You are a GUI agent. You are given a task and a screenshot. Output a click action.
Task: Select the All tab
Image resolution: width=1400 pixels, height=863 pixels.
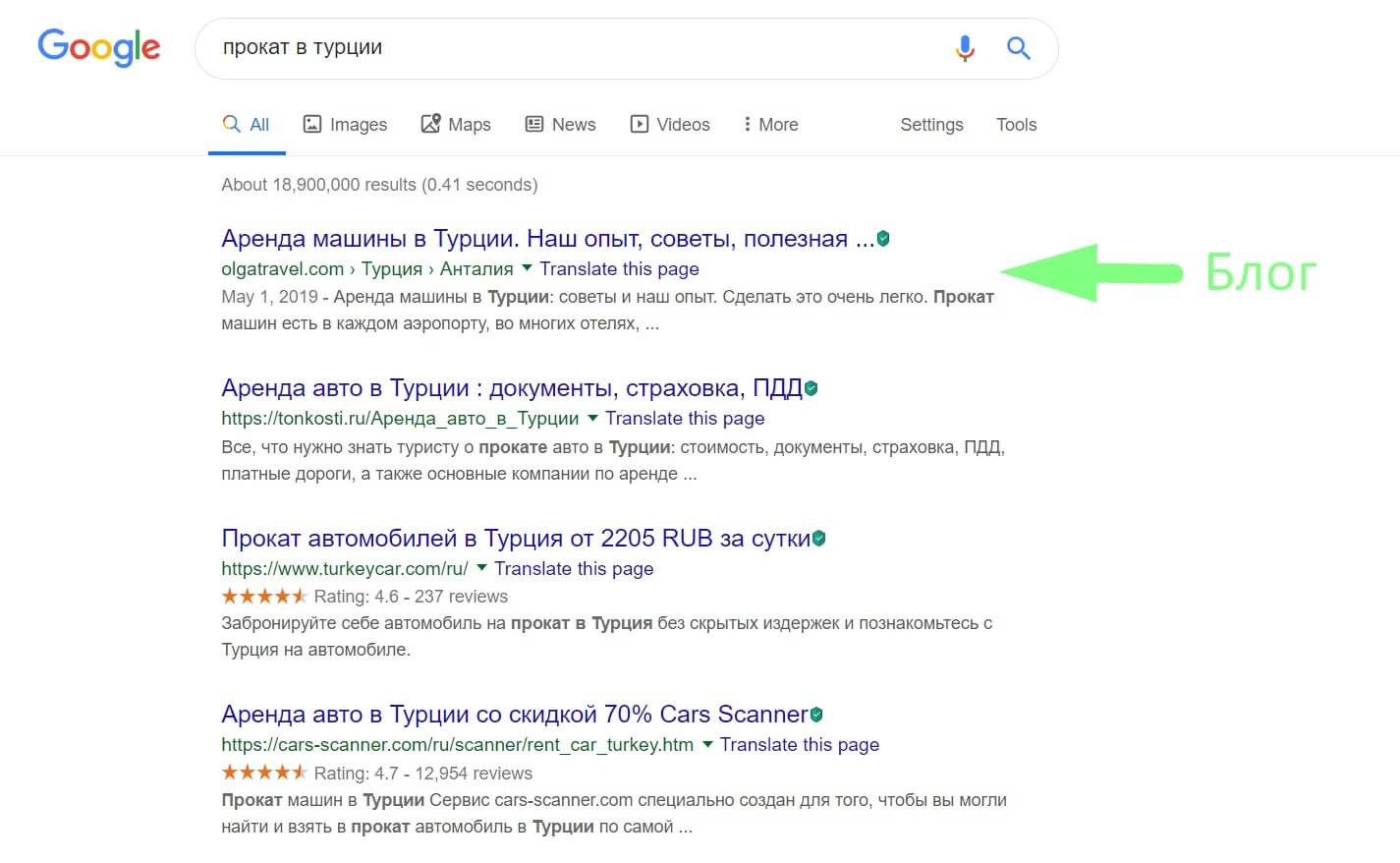point(247,125)
